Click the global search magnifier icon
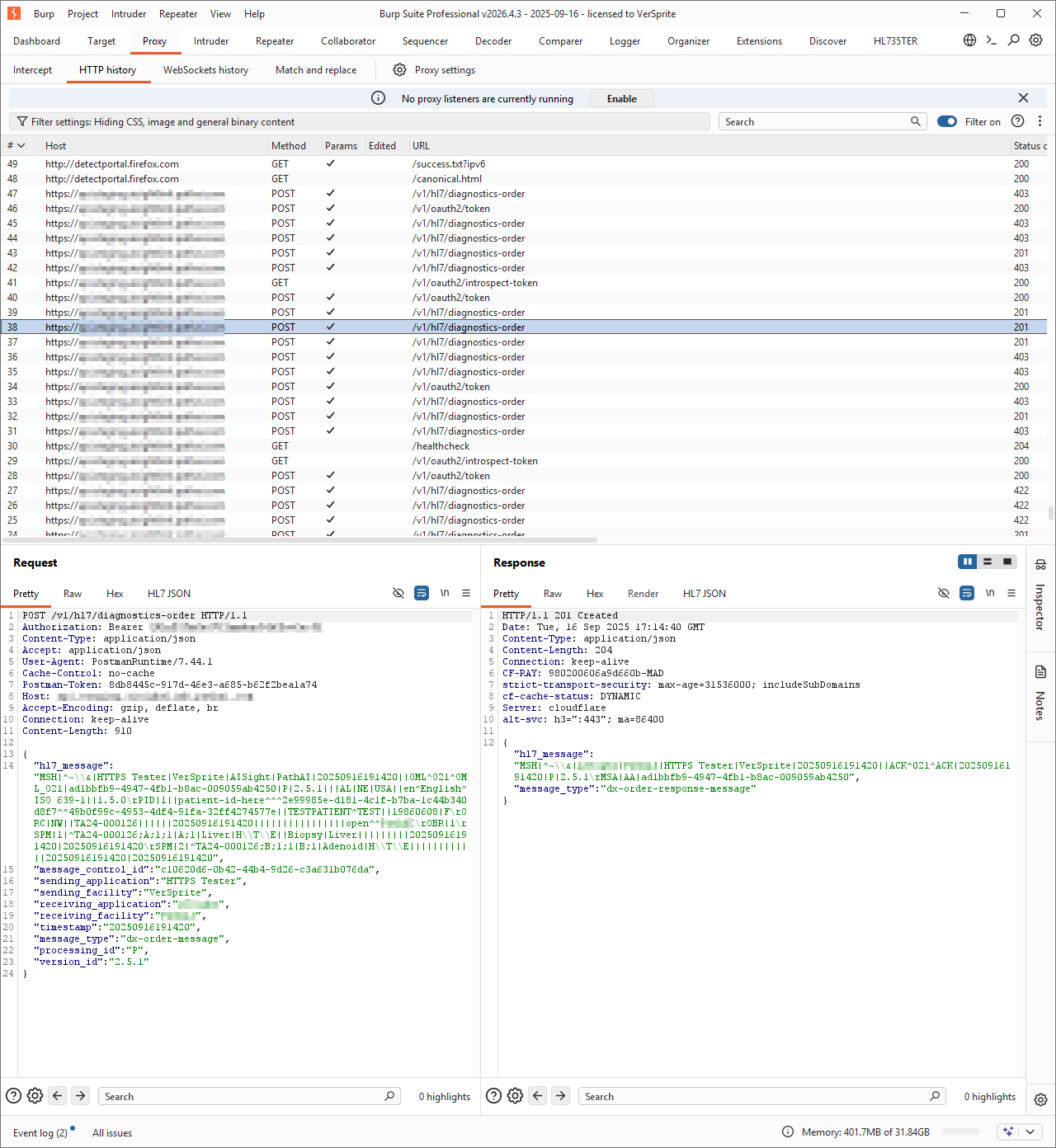The height and width of the screenshot is (1148, 1056). [1014, 40]
